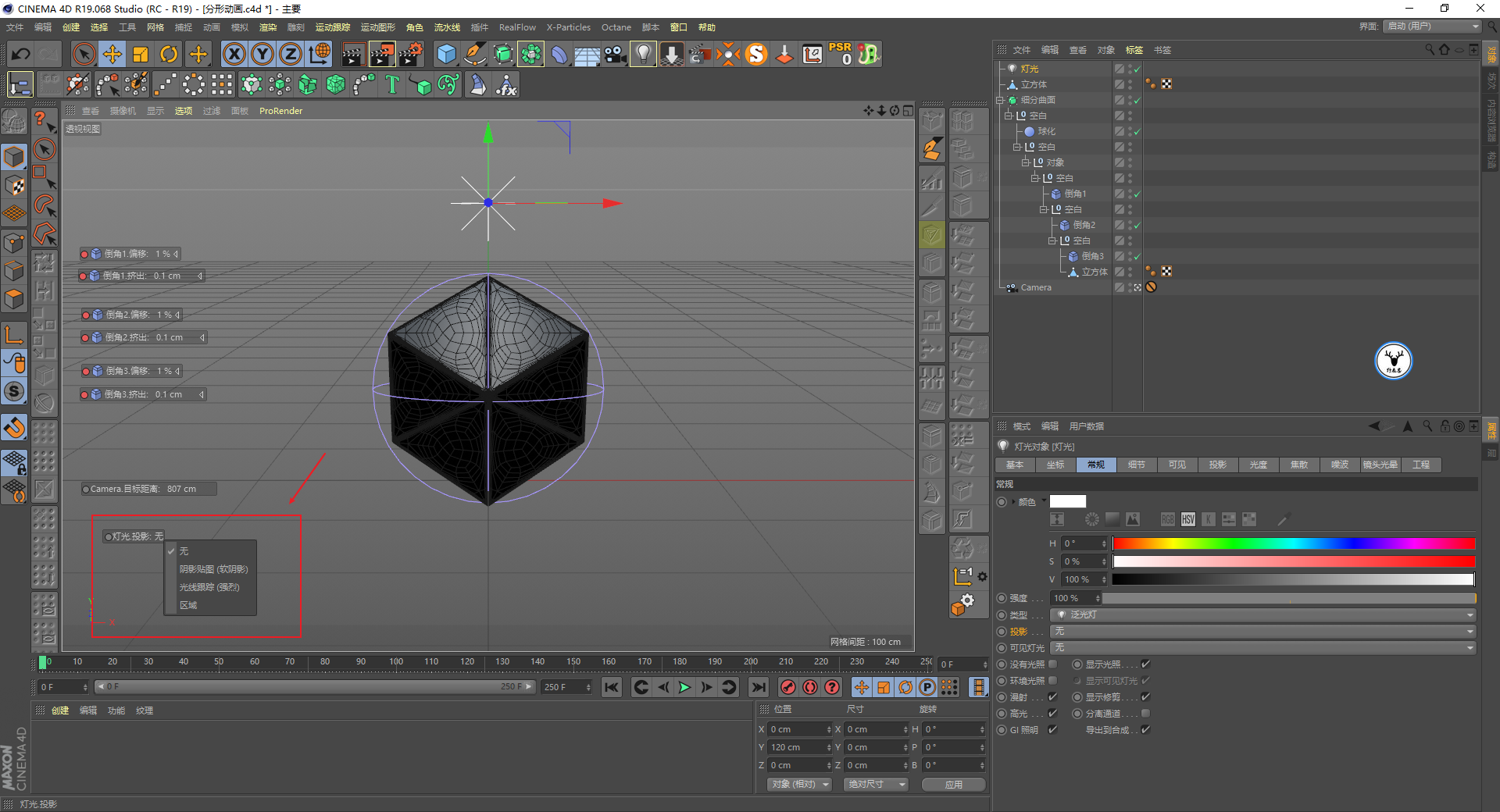Image resolution: width=1500 pixels, height=812 pixels.
Task: Click the 应用 apply button
Action: point(953,785)
